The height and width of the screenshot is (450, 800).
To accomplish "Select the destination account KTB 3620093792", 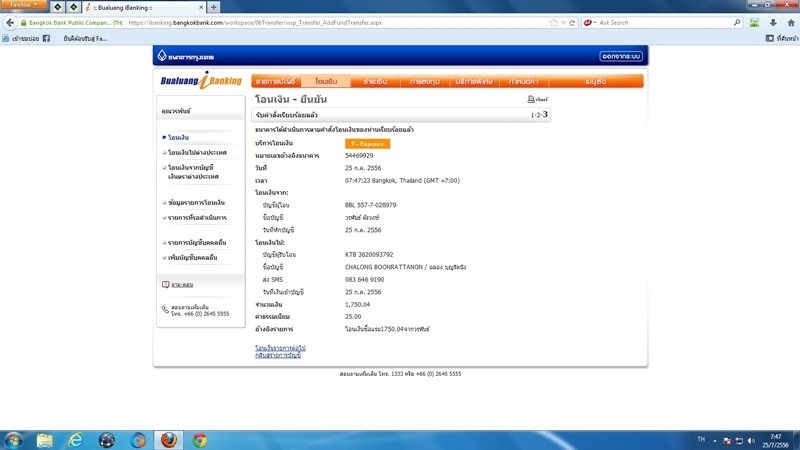I will pyautogui.click(x=369, y=255).
